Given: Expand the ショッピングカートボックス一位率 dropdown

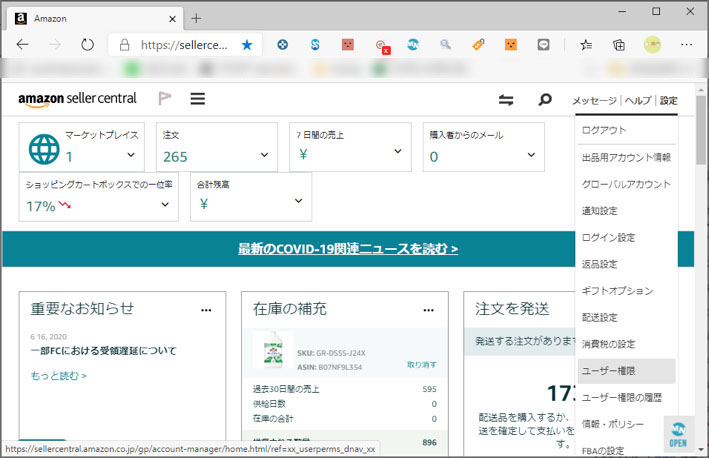Looking at the screenshot, I should [x=165, y=204].
